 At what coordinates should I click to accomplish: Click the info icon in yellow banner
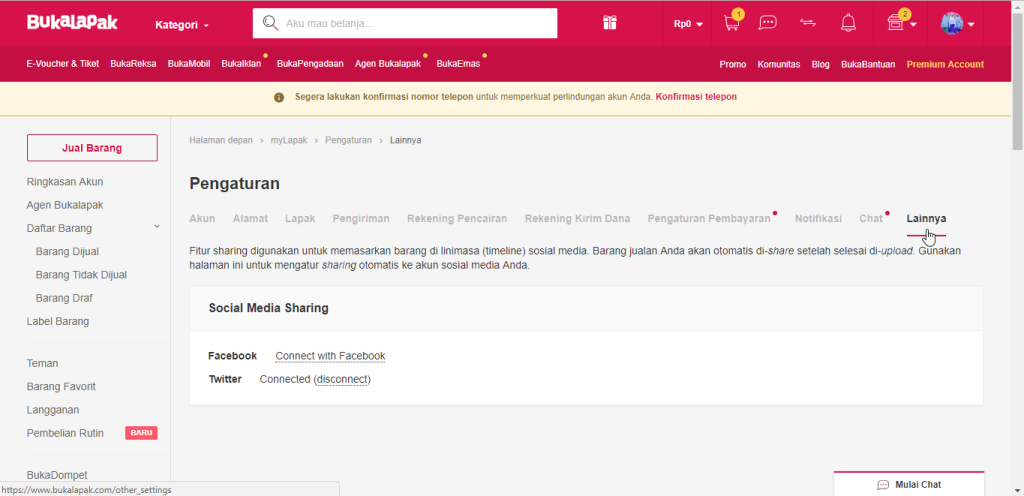pos(279,97)
